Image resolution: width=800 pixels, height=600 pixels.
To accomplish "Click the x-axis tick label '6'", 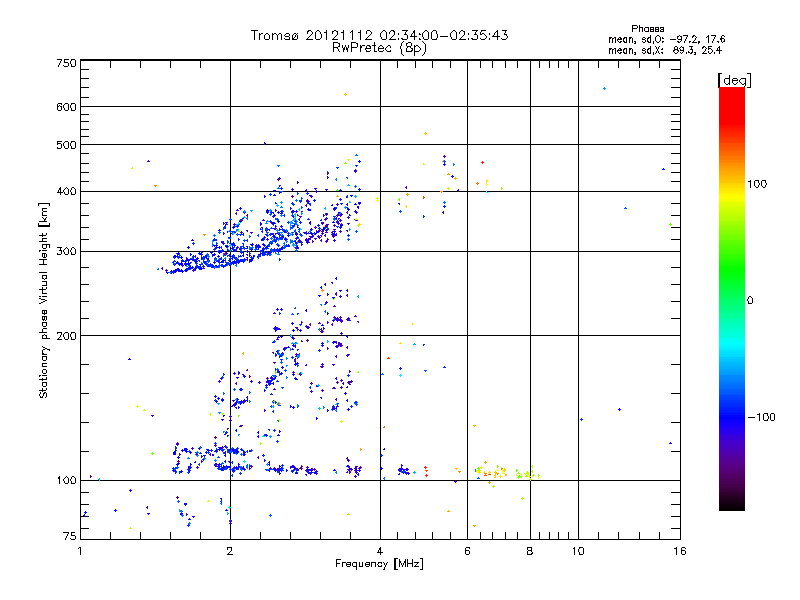I will click(467, 551).
